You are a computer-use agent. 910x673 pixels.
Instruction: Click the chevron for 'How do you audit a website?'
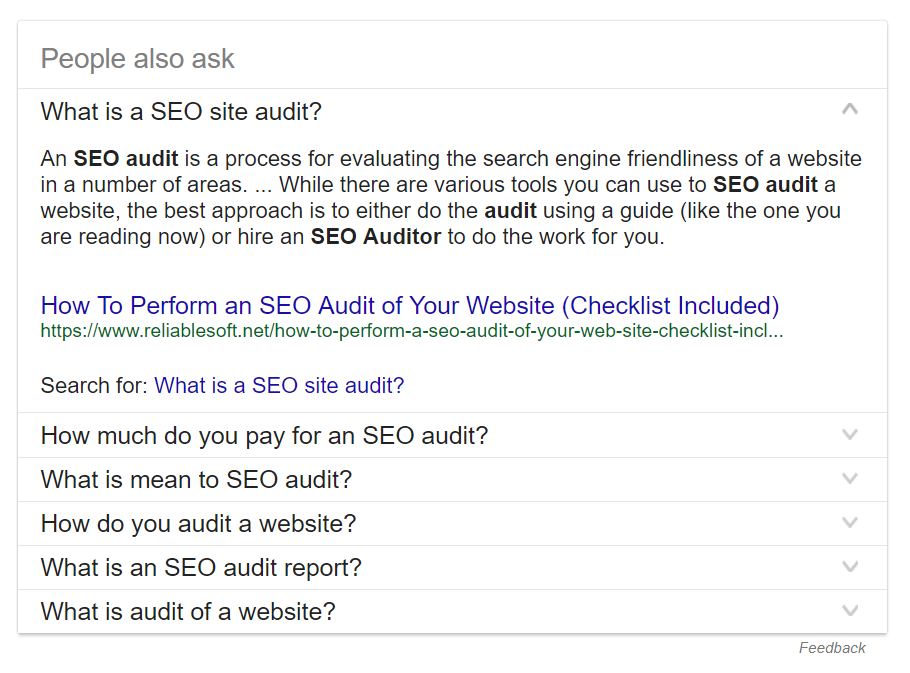click(850, 522)
